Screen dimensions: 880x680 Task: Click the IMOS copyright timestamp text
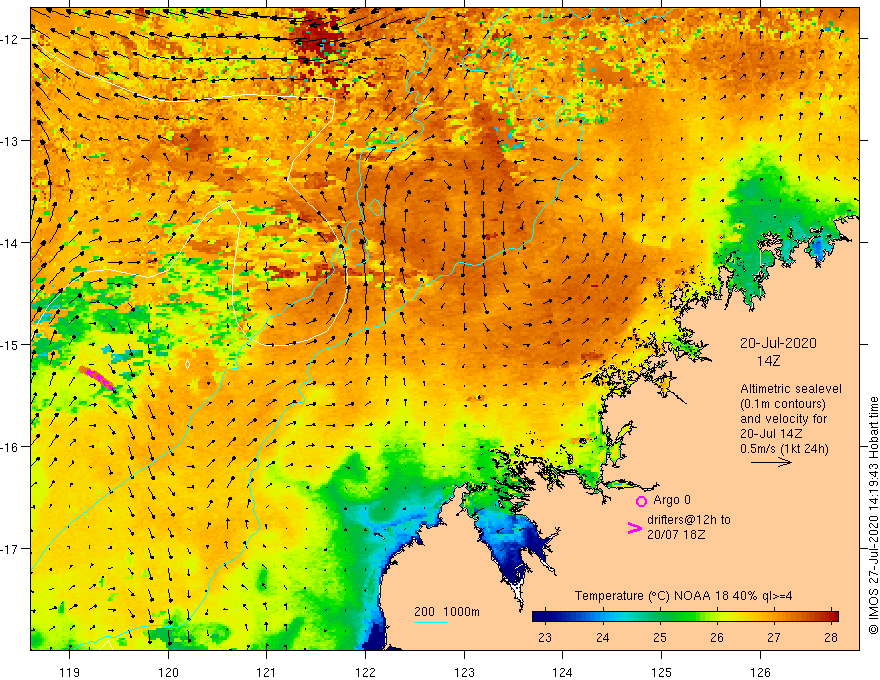[x=873, y=516]
